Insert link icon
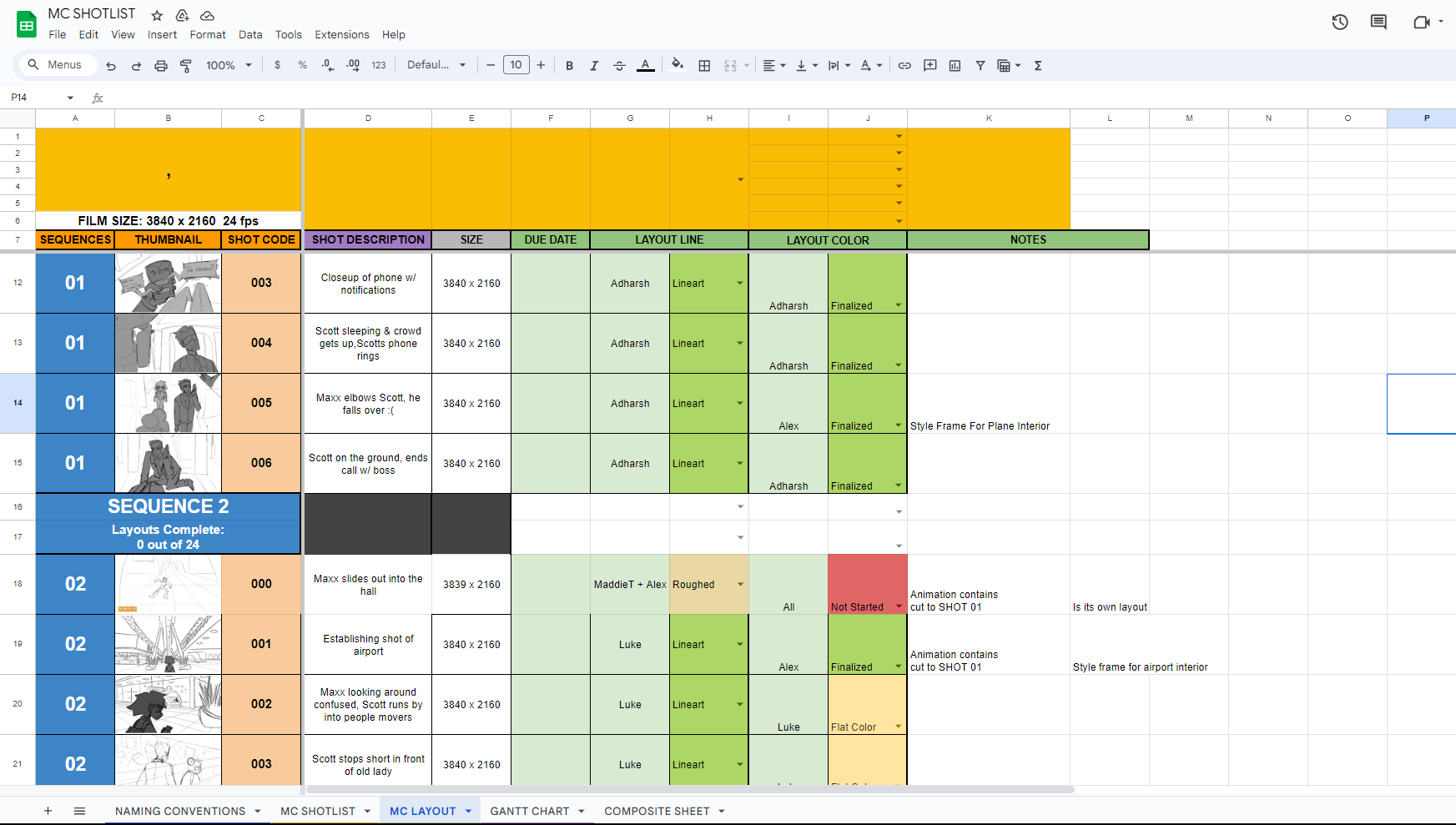 tap(904, 65)
